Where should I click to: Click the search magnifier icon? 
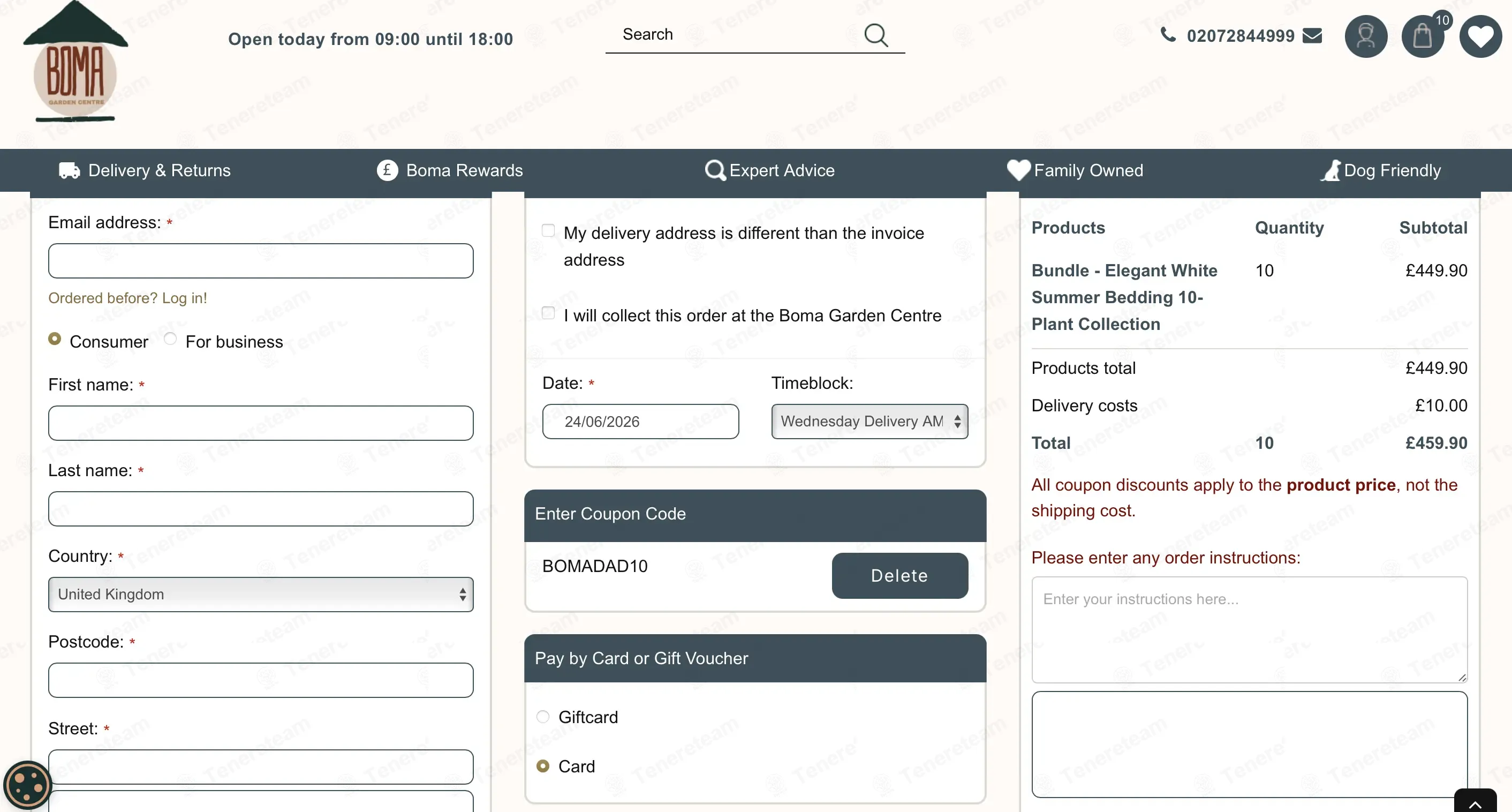pos(876,35)
